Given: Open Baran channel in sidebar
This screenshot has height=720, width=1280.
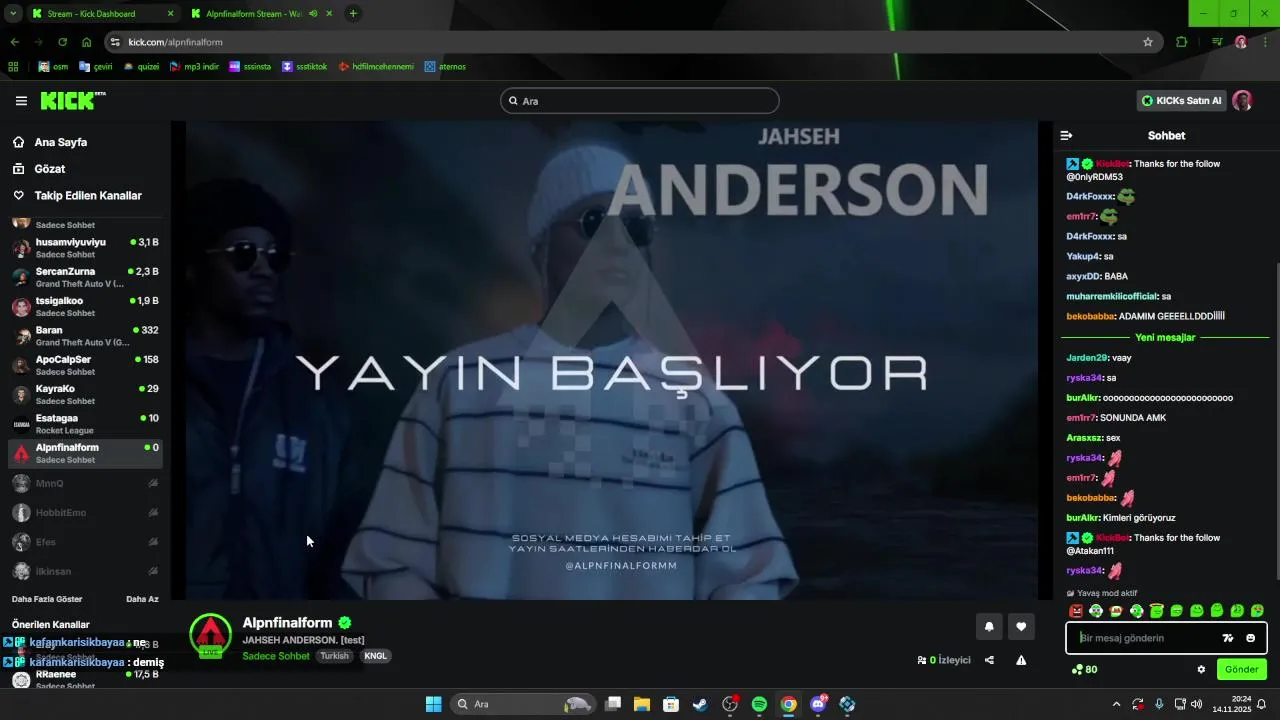Looking at the screenshot, I should 85,336.
